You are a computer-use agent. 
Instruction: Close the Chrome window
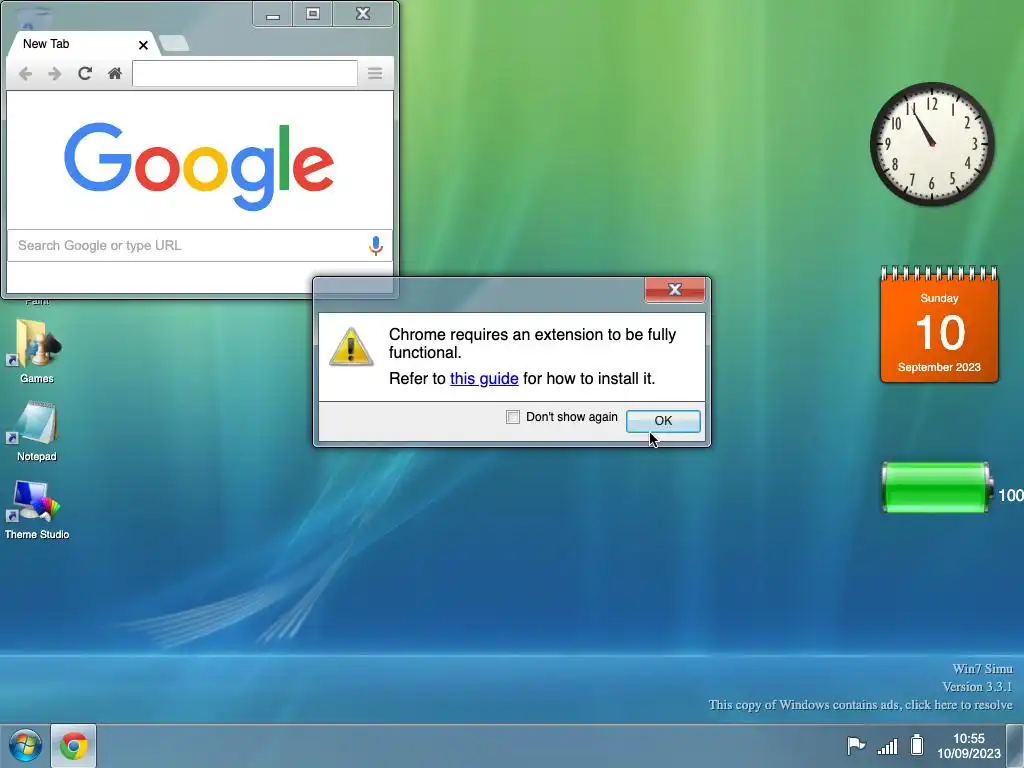[x=363, y=14]
